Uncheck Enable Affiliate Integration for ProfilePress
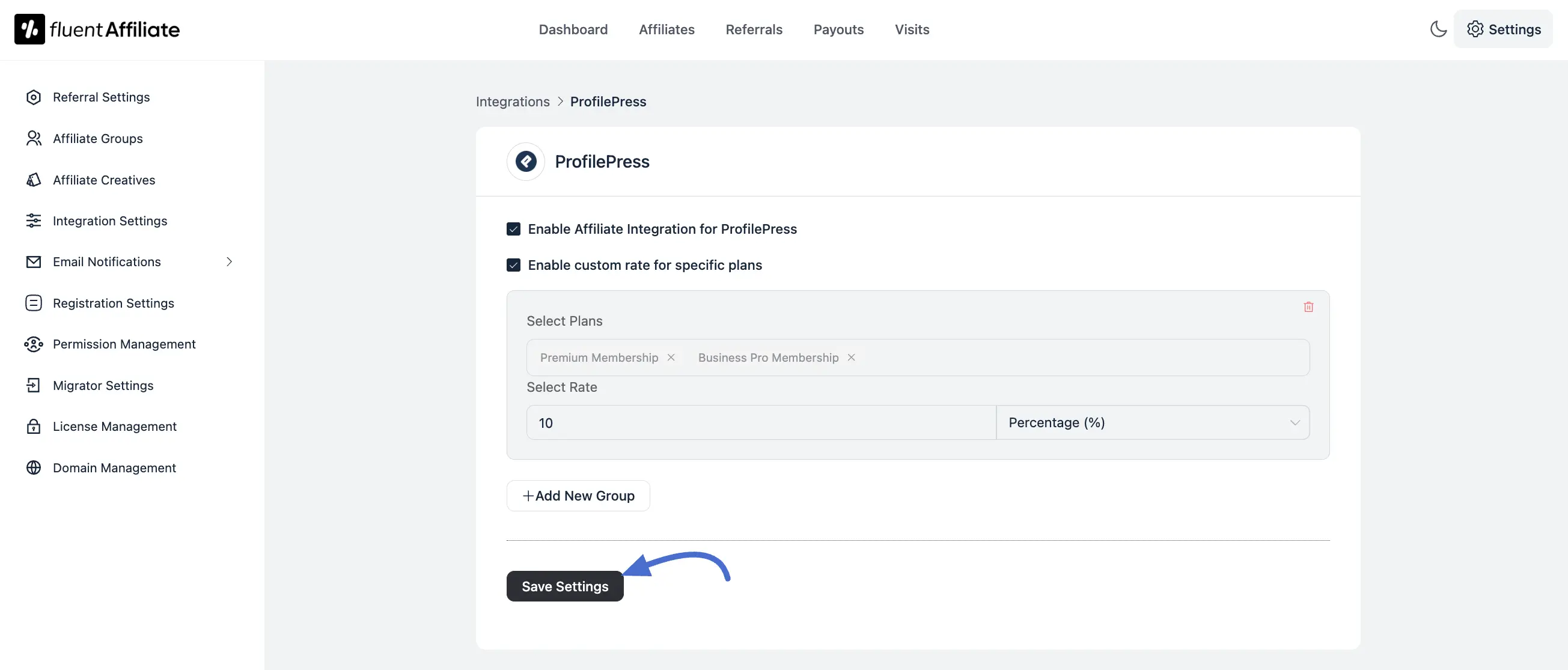 pyautogui.click(x=514, y=229)
